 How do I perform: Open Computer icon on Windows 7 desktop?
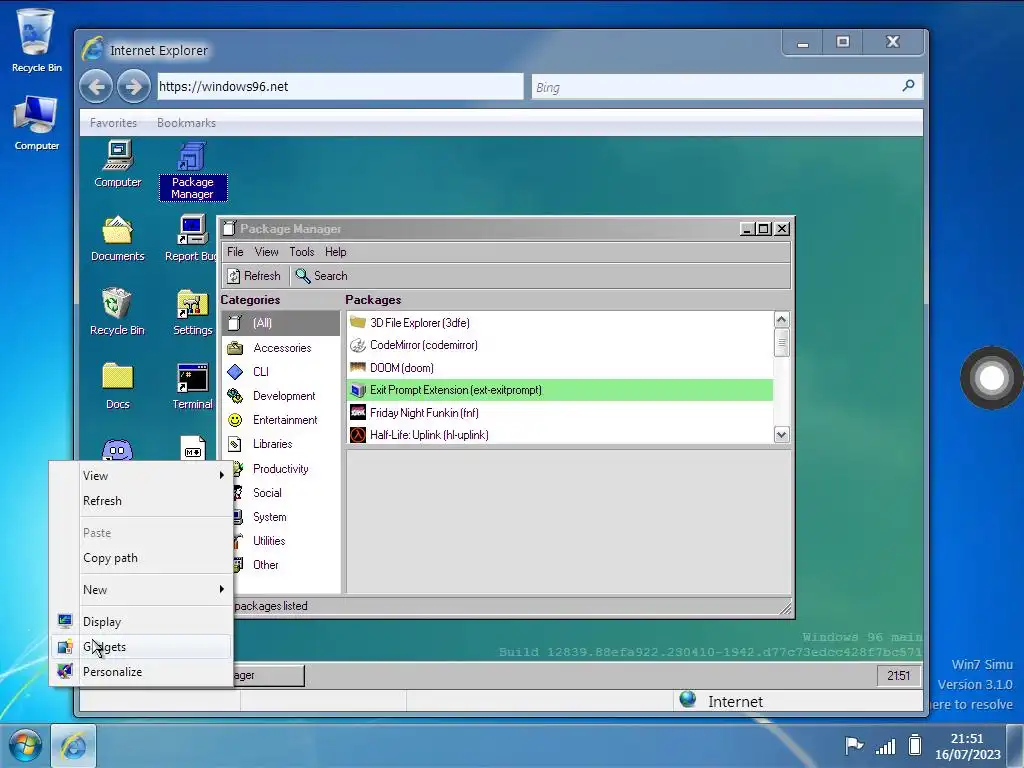tap(36, 123)
